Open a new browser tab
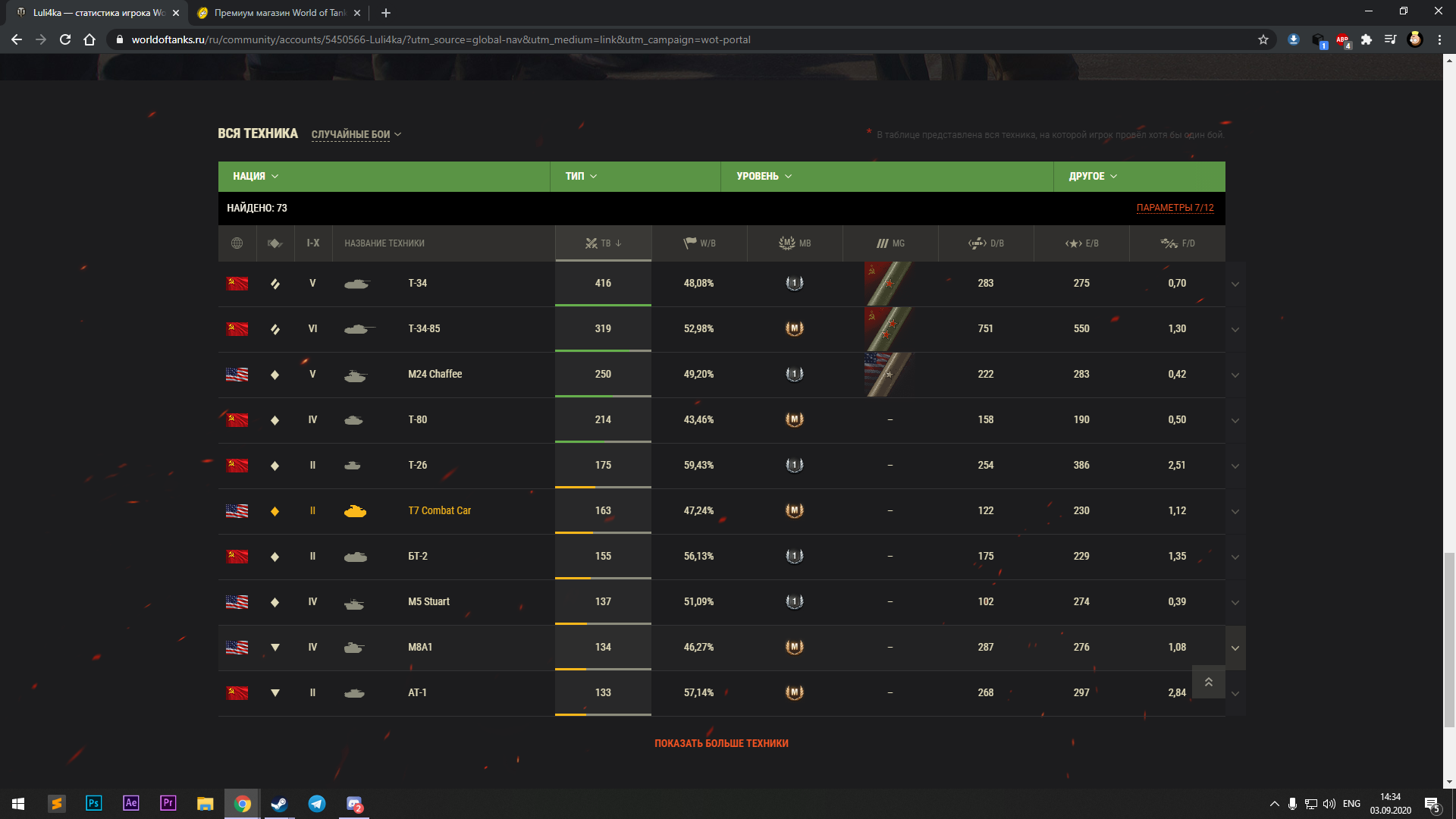 point(386,13)
